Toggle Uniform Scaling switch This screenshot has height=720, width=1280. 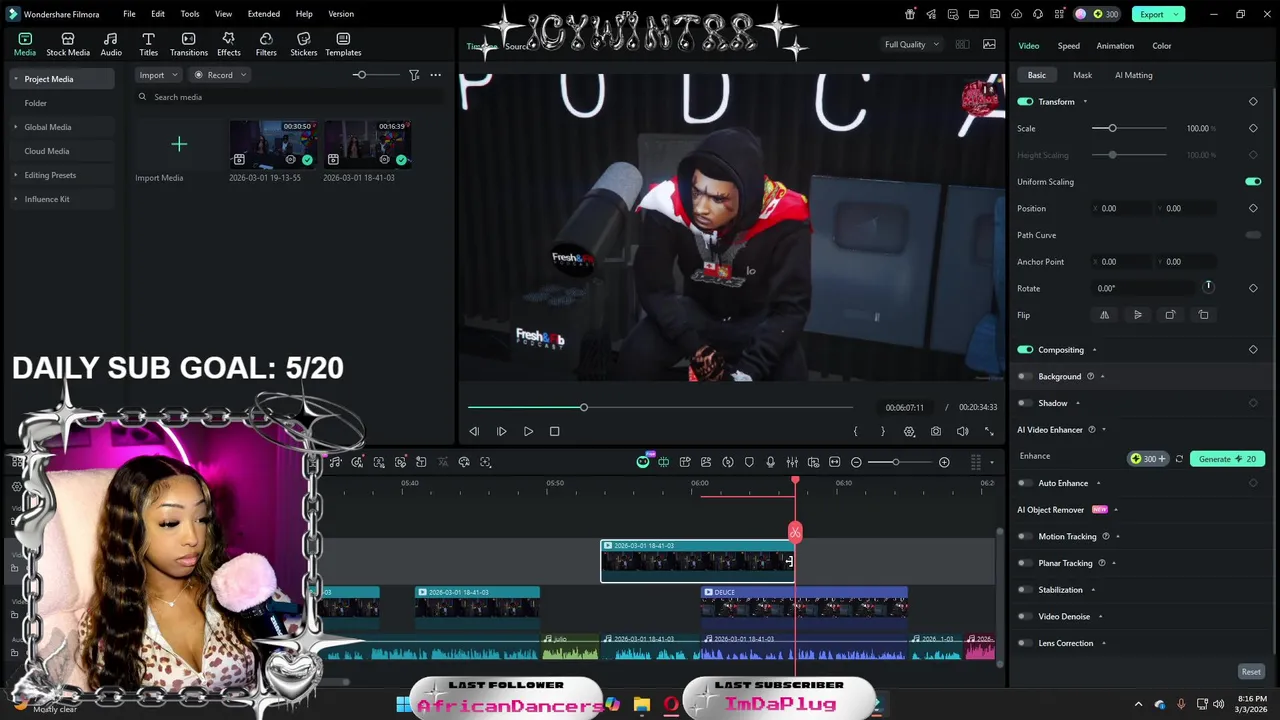click(x=1253, y=182)
